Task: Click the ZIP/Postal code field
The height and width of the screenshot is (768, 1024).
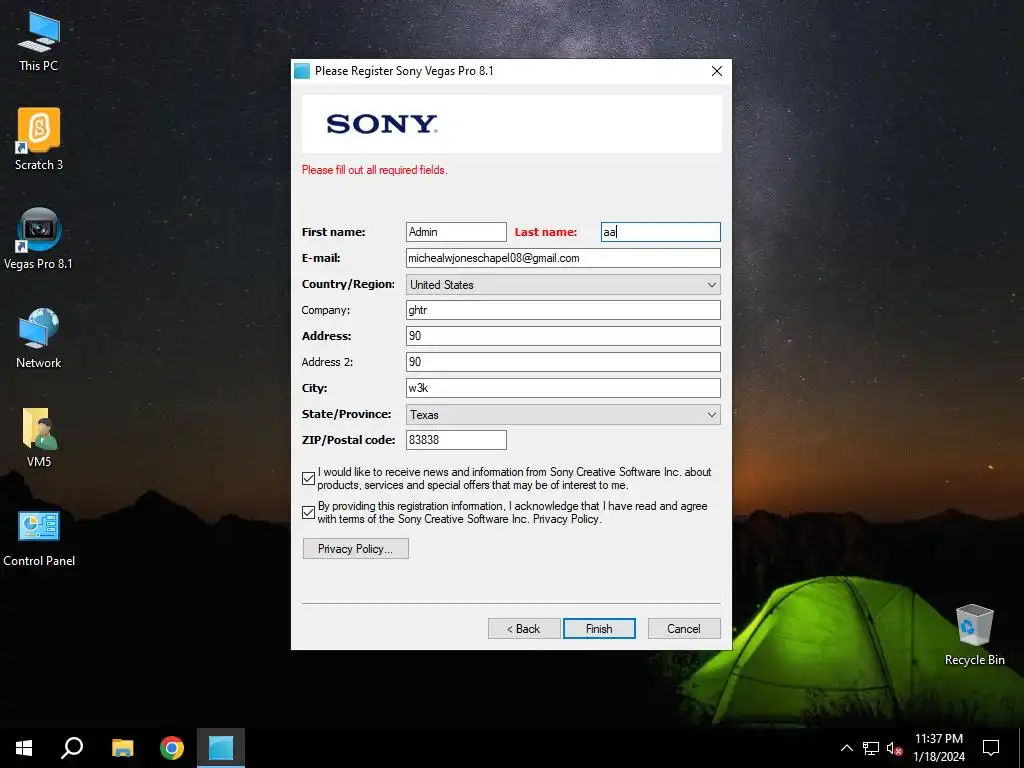Action: pos(456,440)
